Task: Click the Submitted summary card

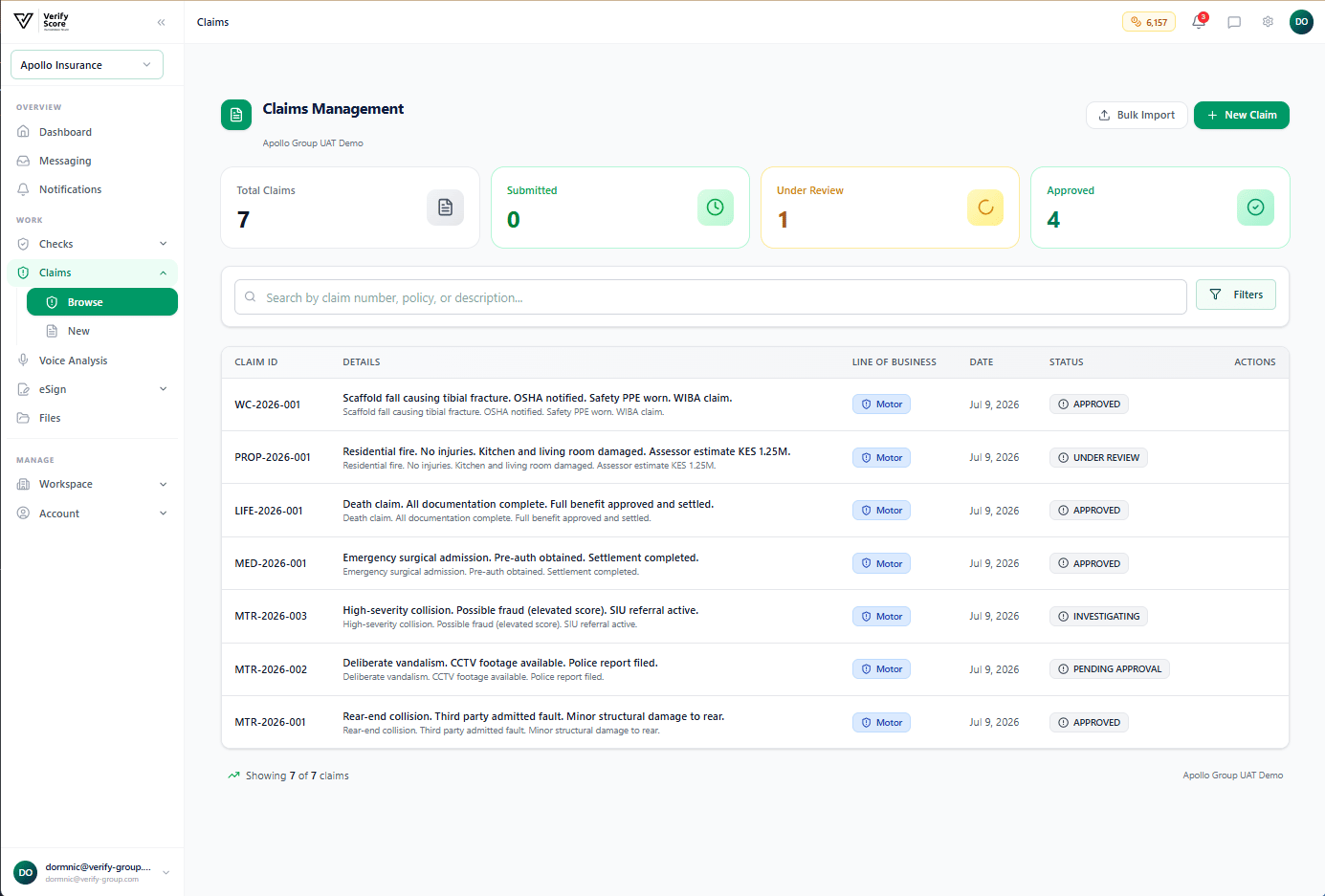Action: [620, 208]
